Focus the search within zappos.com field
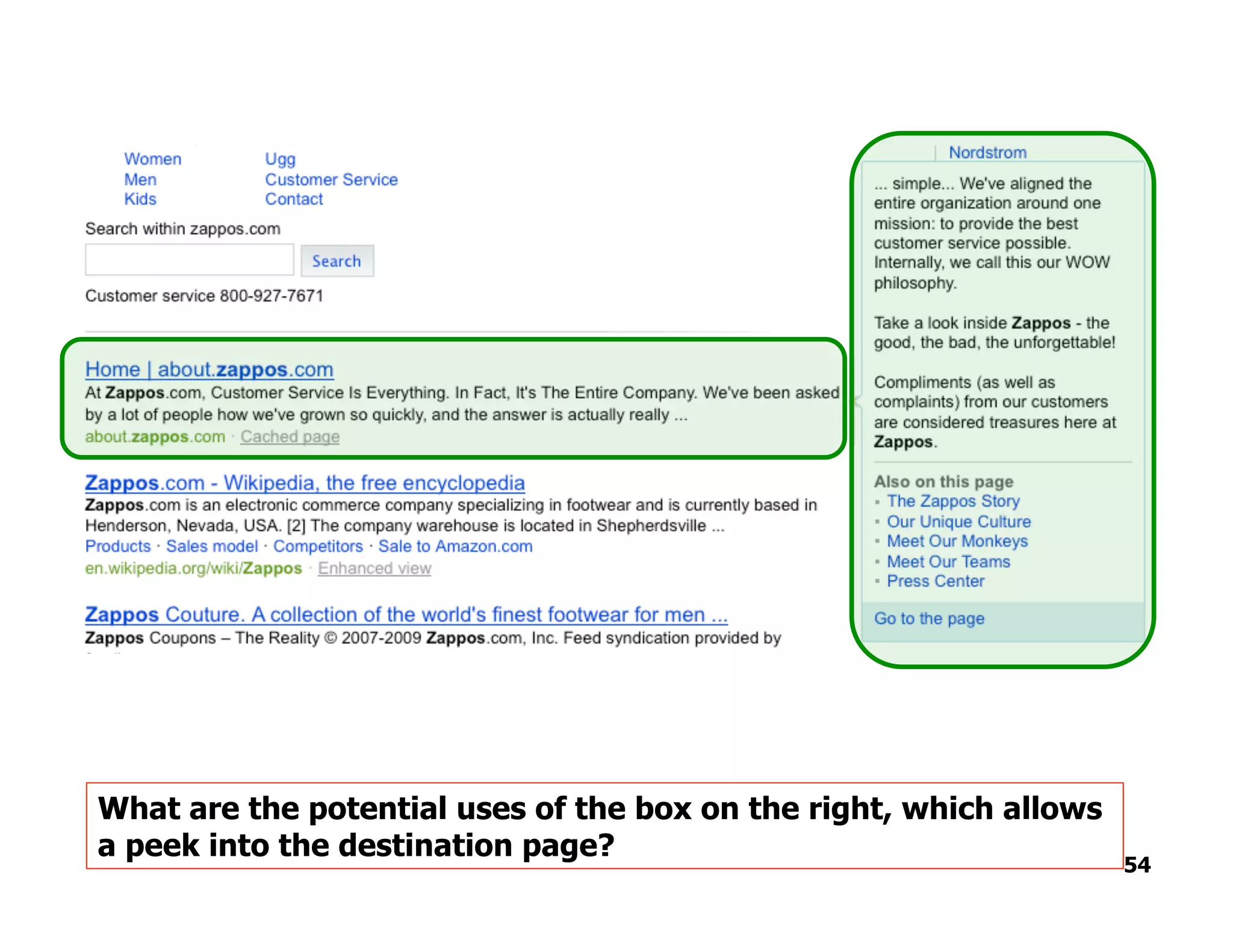This screenshot has height=952, width=1233. [189, 260]
